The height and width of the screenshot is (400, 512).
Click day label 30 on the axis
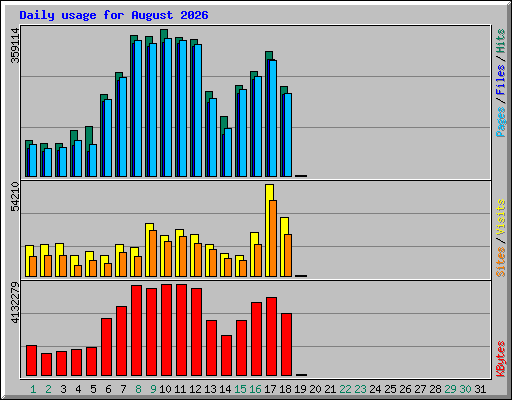pyautogui.click(x=465, y=389)
